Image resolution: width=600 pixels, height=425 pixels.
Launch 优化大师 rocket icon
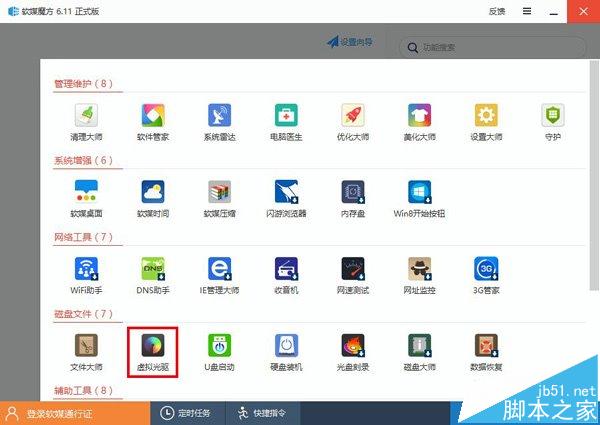pos(352,122)
